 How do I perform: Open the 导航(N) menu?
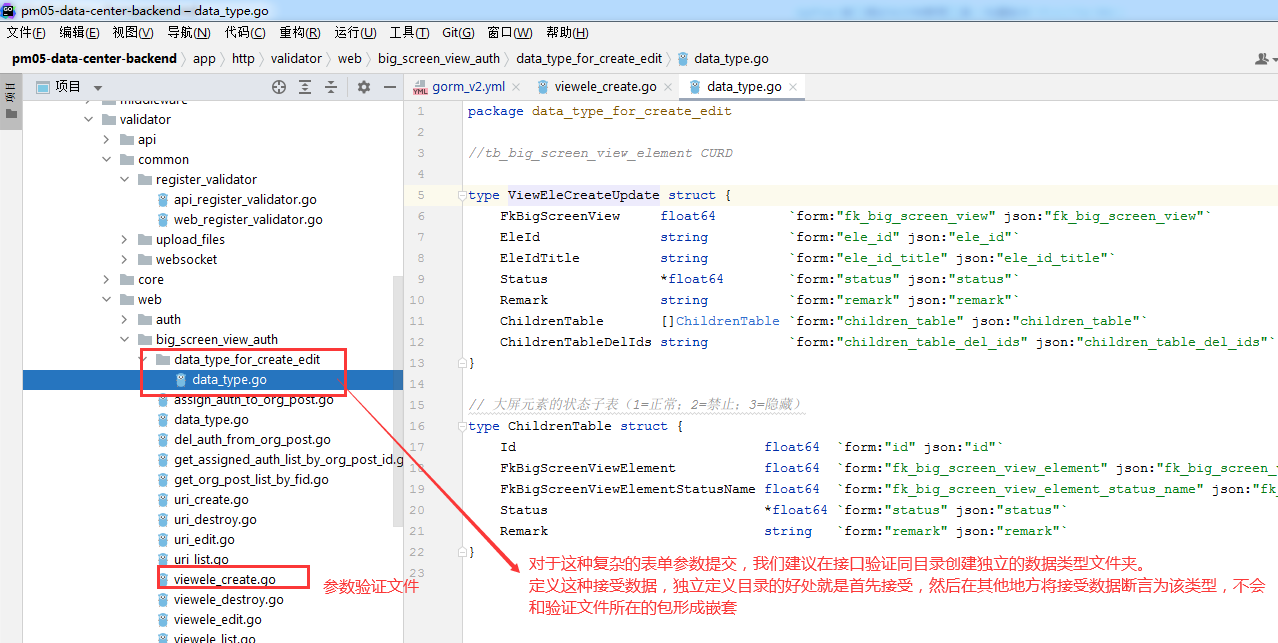[x=188, y=33]
